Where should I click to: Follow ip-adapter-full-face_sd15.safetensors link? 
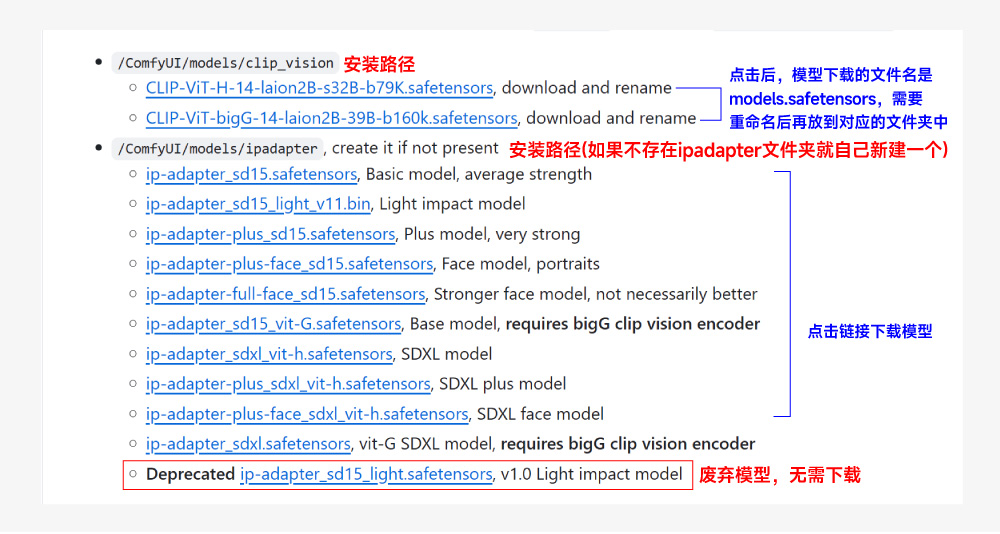tap(285, 294)
